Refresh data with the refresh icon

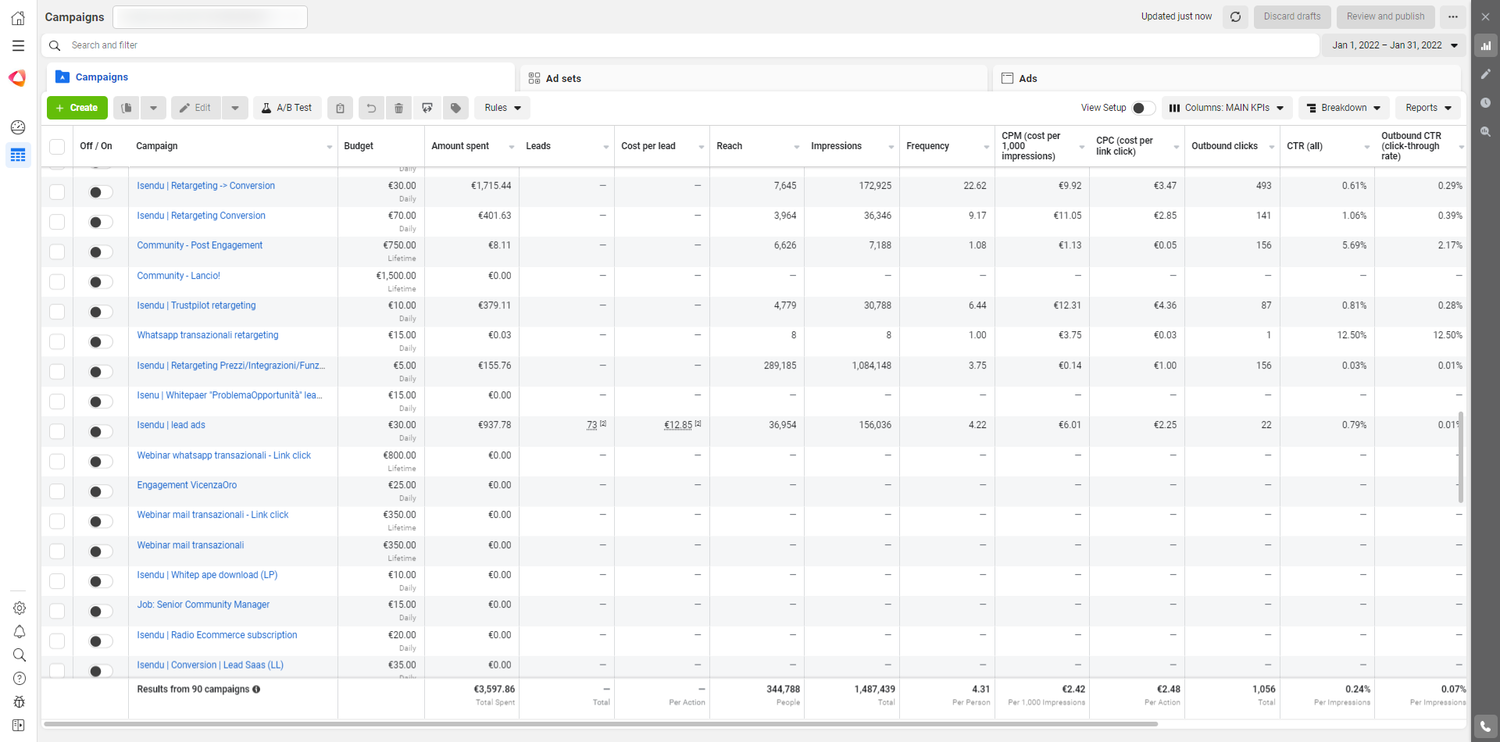click(x=1236, y=17)
